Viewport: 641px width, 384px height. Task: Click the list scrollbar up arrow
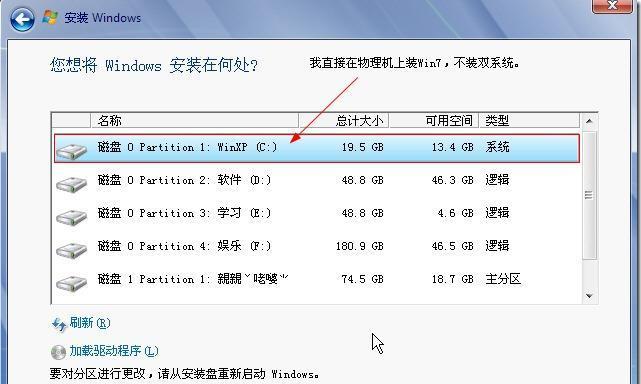click(589, 121)
